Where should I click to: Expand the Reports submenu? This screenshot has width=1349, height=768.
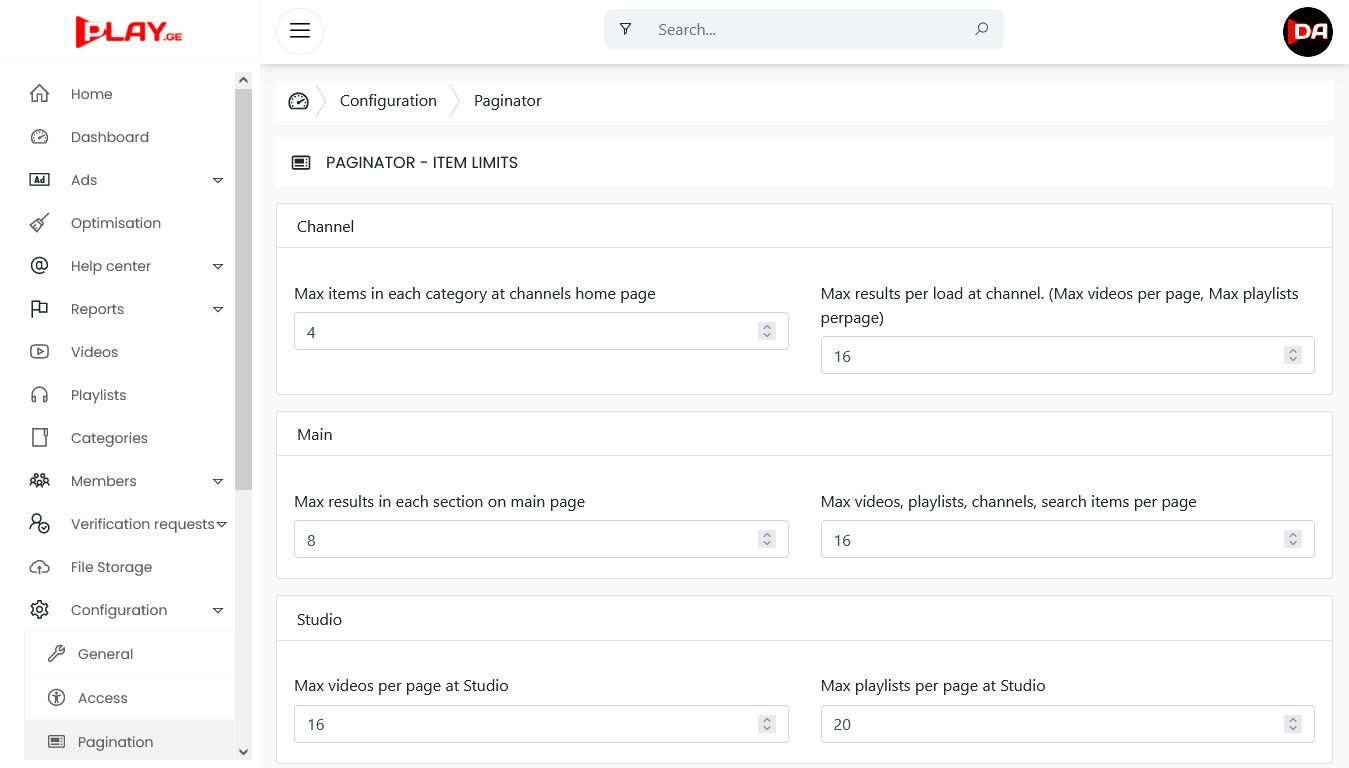(x=218, y=309)
